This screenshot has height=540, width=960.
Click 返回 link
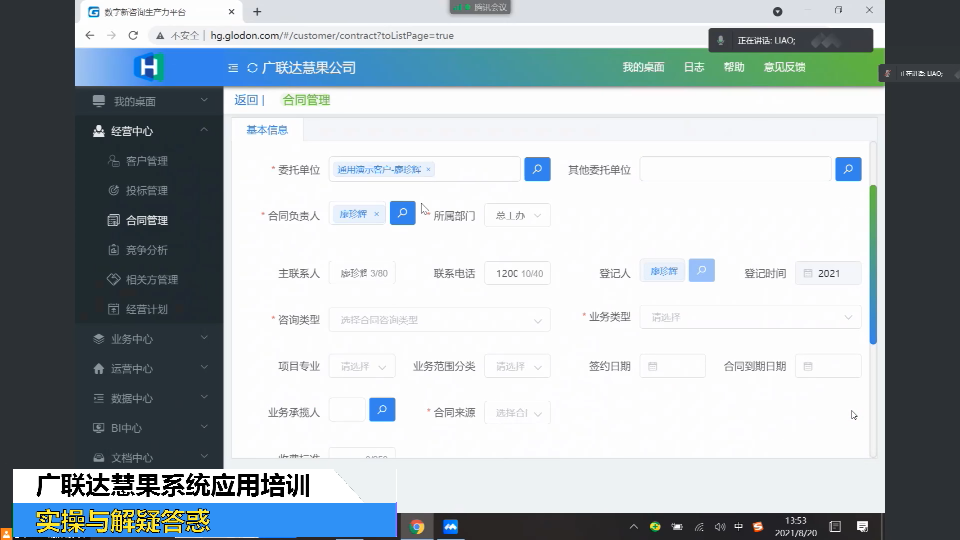[x=246, y=100]
